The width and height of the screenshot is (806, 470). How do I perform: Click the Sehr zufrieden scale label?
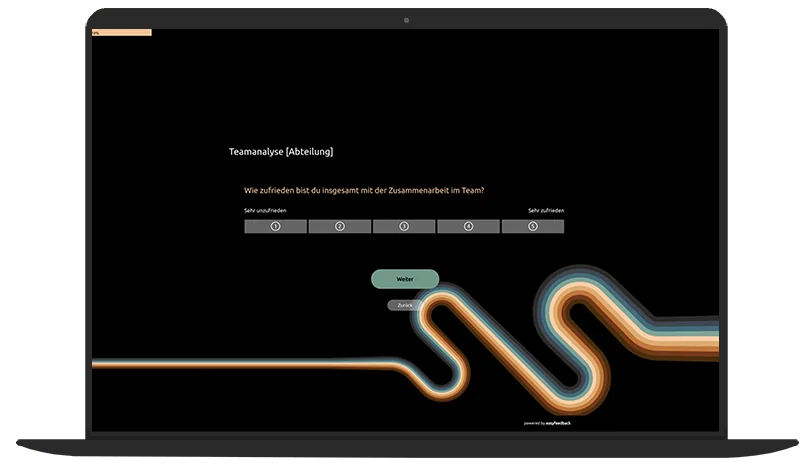546,211
